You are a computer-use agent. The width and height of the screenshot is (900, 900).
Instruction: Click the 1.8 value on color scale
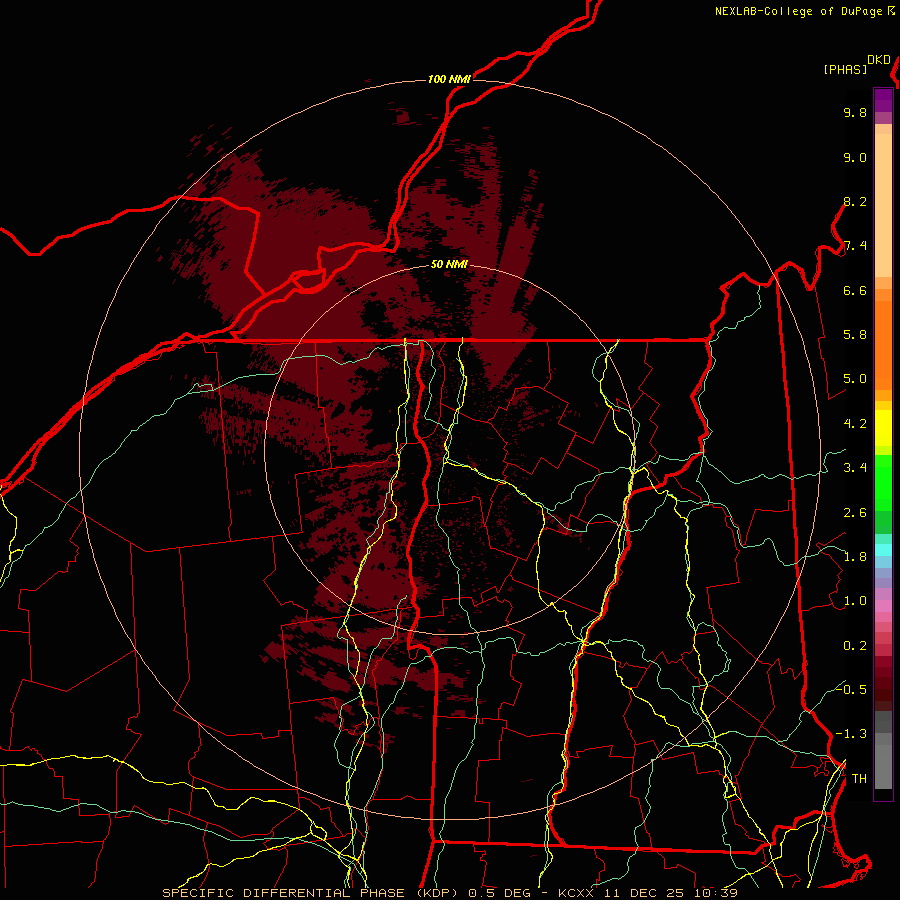pyautogui.click(x=855, y=557)
